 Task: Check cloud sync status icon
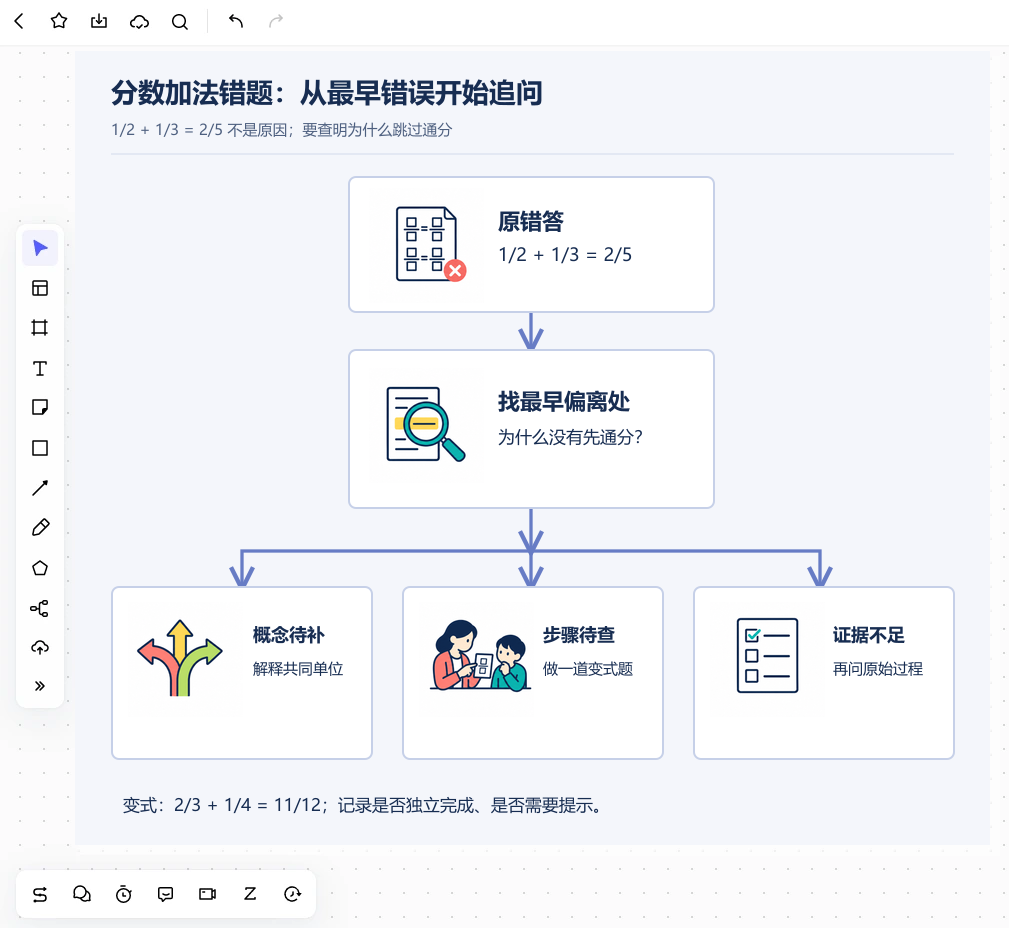pos(139,22)
